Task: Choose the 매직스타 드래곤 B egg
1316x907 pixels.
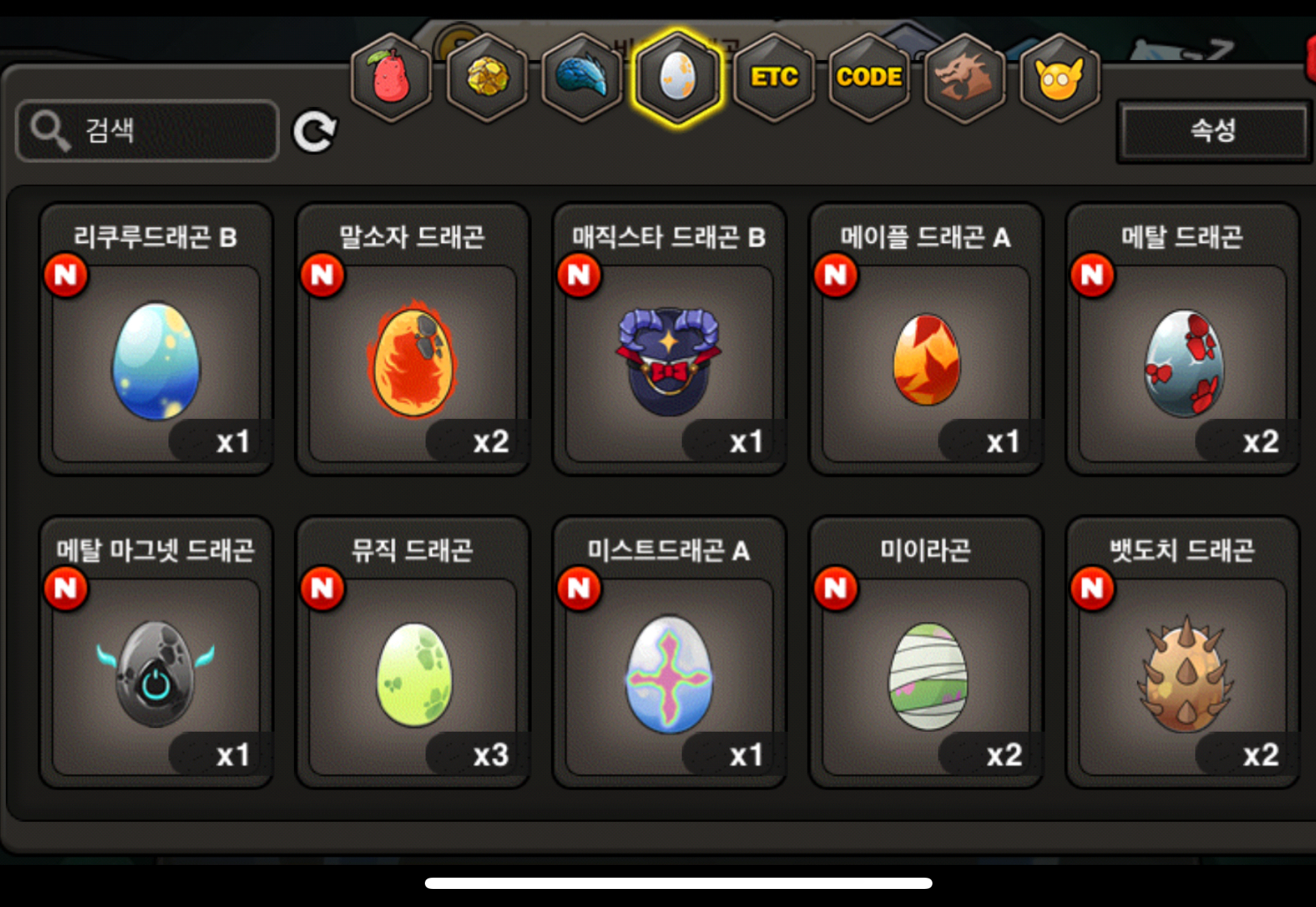Action: click(669, 339)
